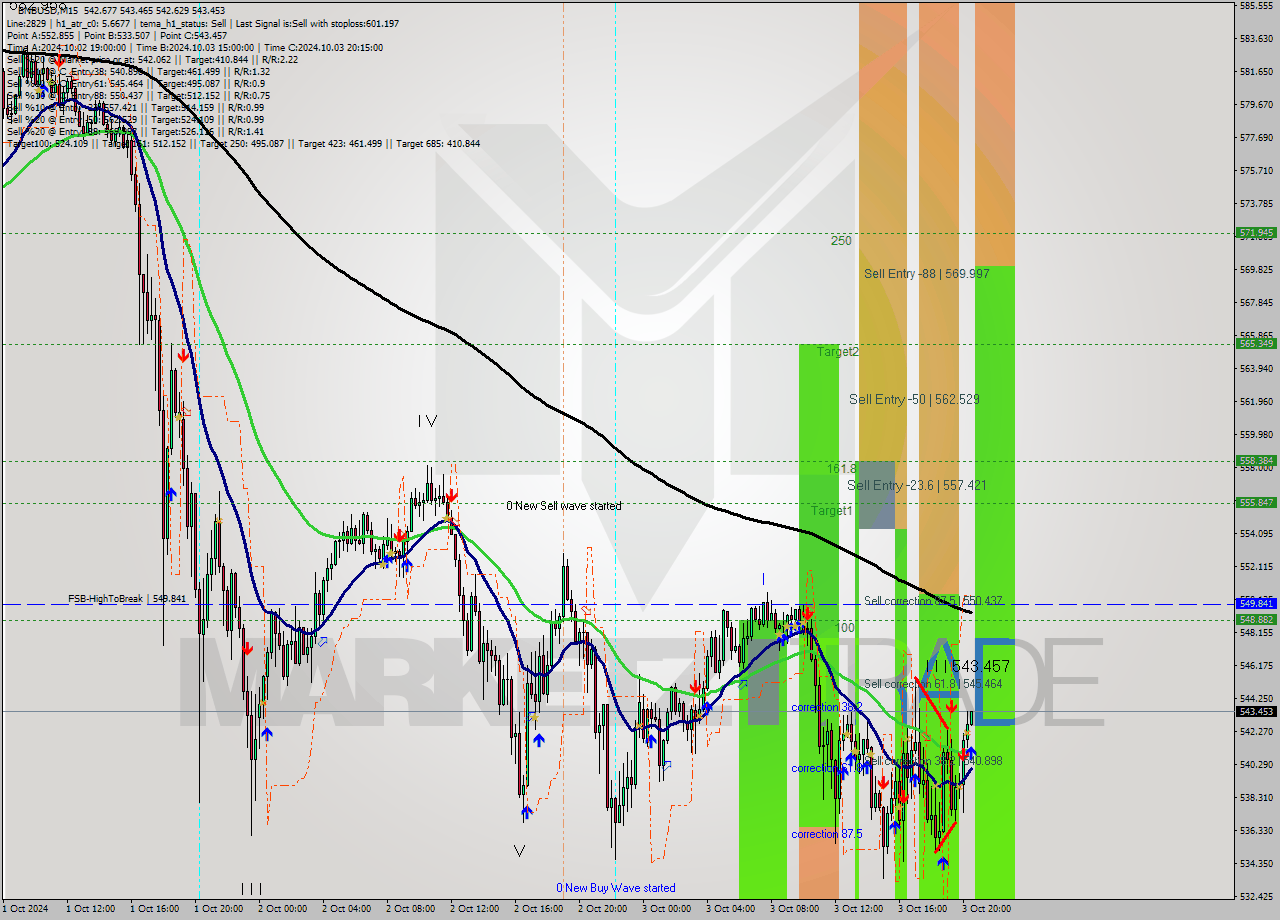This screenshot has height=920, width=1280.
Task: Click the BNBUSD,M15 symbol title text
Action: 50,11
